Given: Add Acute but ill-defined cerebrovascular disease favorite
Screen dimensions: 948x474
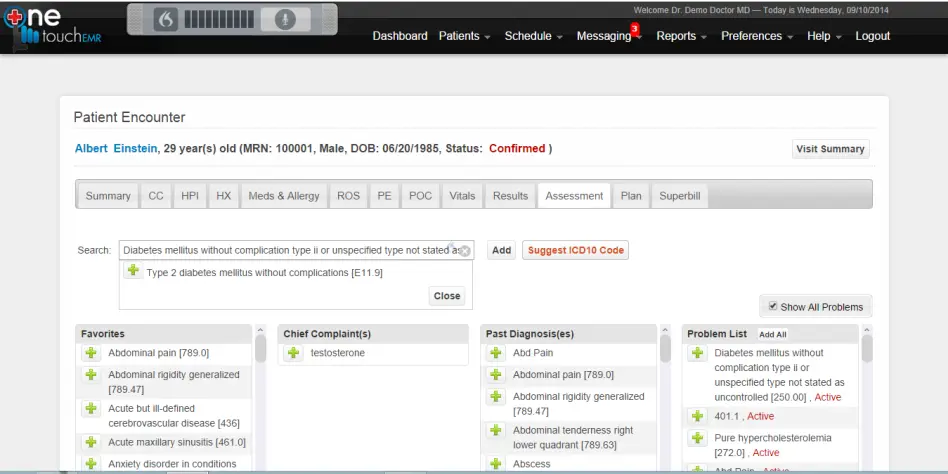Looking at the screenshot, I should (91, 409).
